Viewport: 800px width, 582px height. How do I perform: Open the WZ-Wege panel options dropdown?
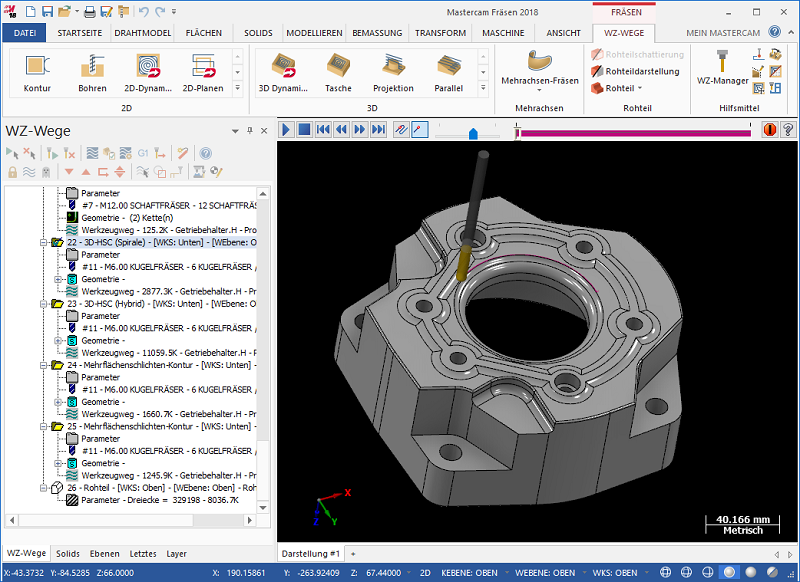[235, 131]
